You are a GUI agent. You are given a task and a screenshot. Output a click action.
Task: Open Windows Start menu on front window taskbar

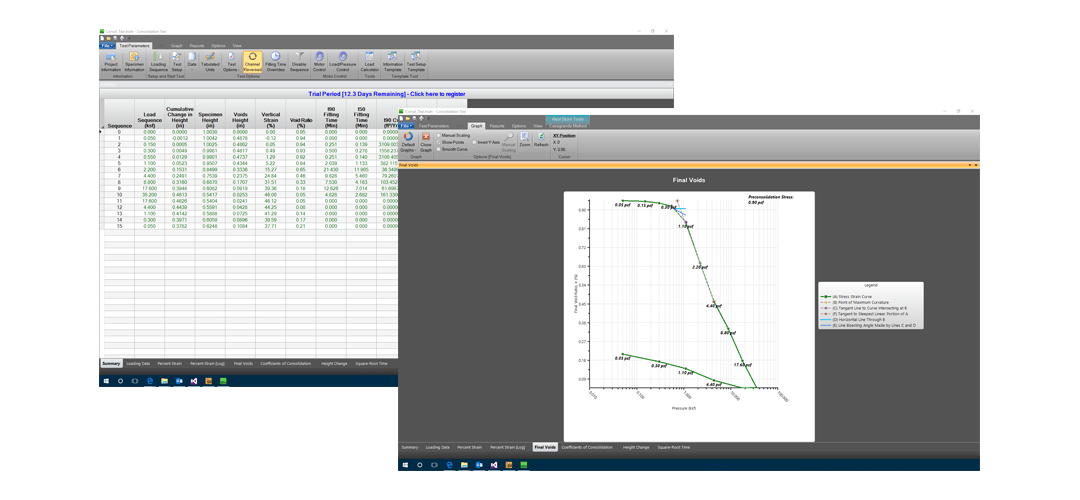pos(406,466)
